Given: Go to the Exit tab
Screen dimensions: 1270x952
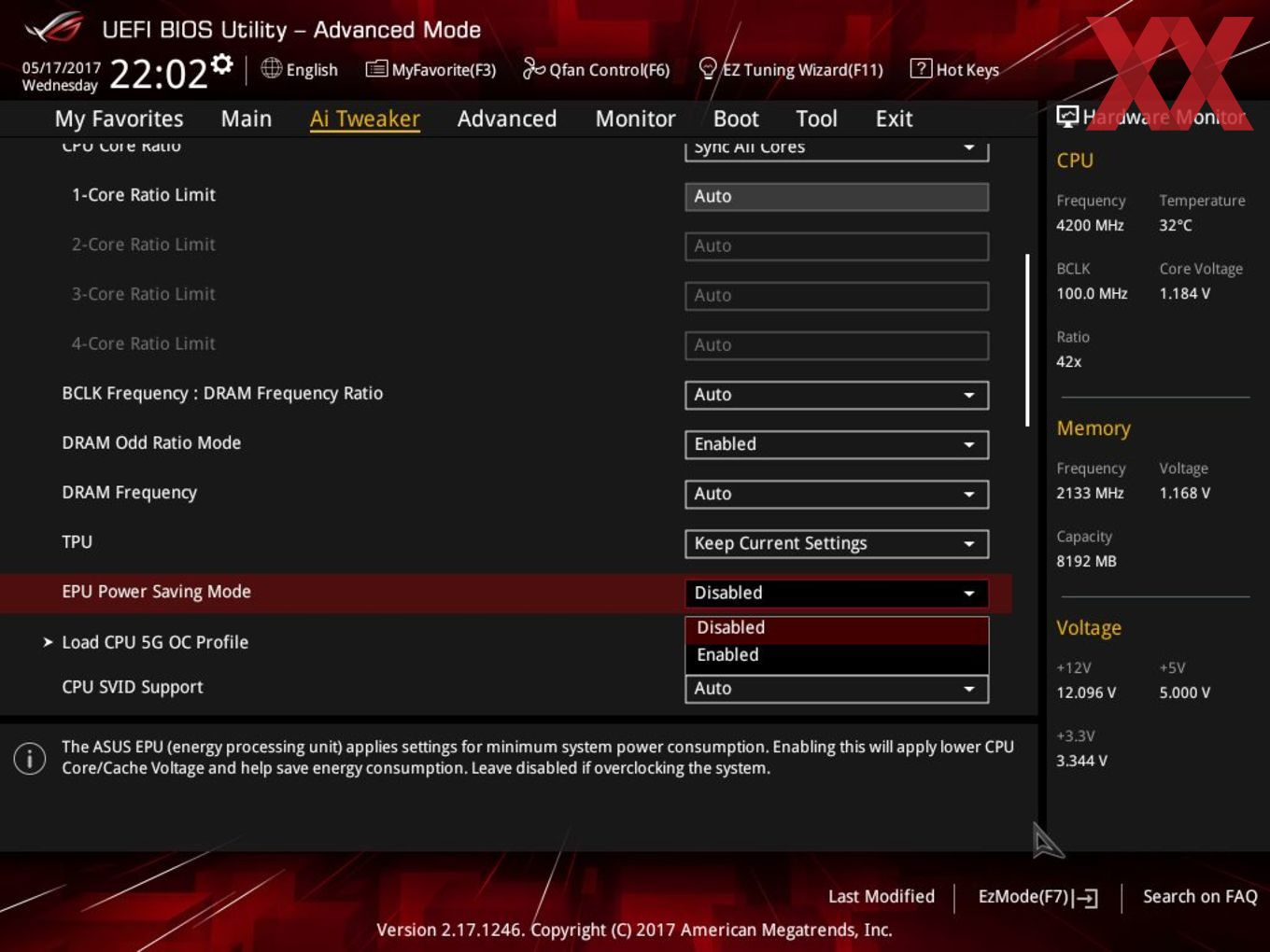Looking at the screenshot, I should [894, 119].
